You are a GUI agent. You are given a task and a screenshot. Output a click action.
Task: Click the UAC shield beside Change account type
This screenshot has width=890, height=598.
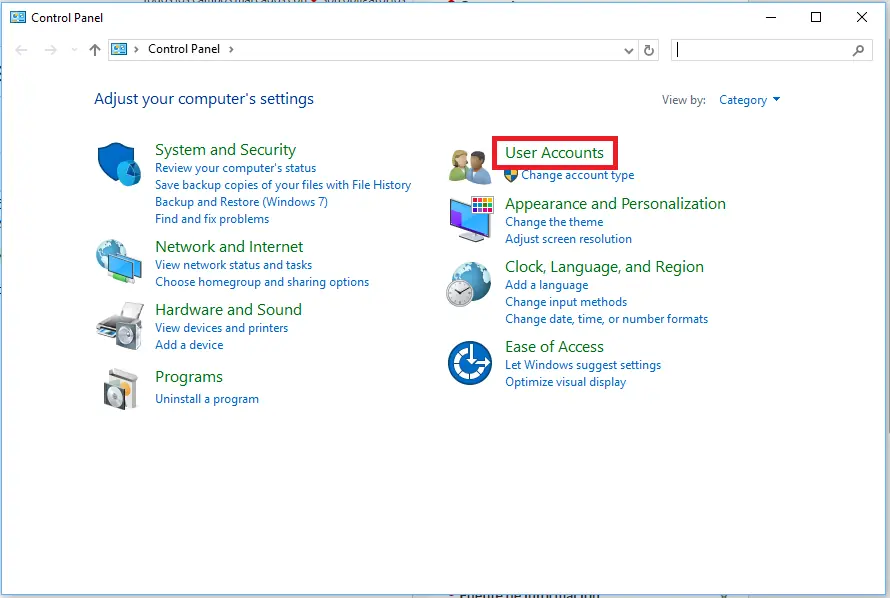coord(511,175)
